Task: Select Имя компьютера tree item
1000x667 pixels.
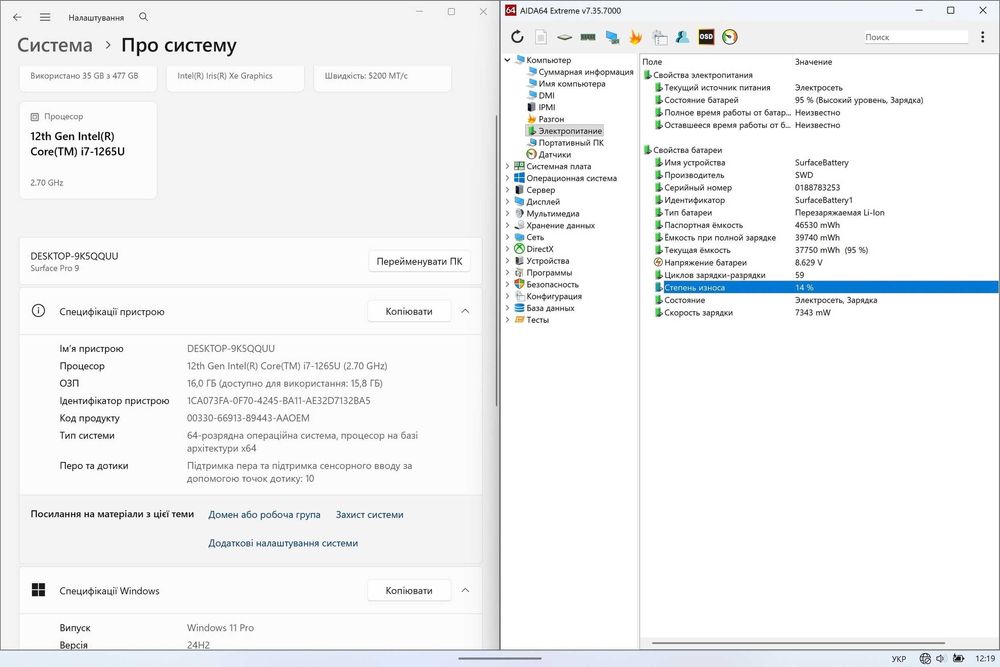Action: click(x=571, y=84)
